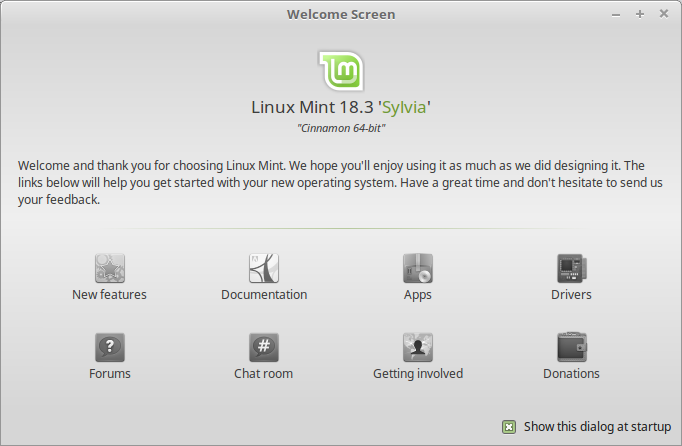Click the Linux Mint 18.3 'Sylvia' heading
Screen dimensions: 682x446
click(x=341, y=107)
